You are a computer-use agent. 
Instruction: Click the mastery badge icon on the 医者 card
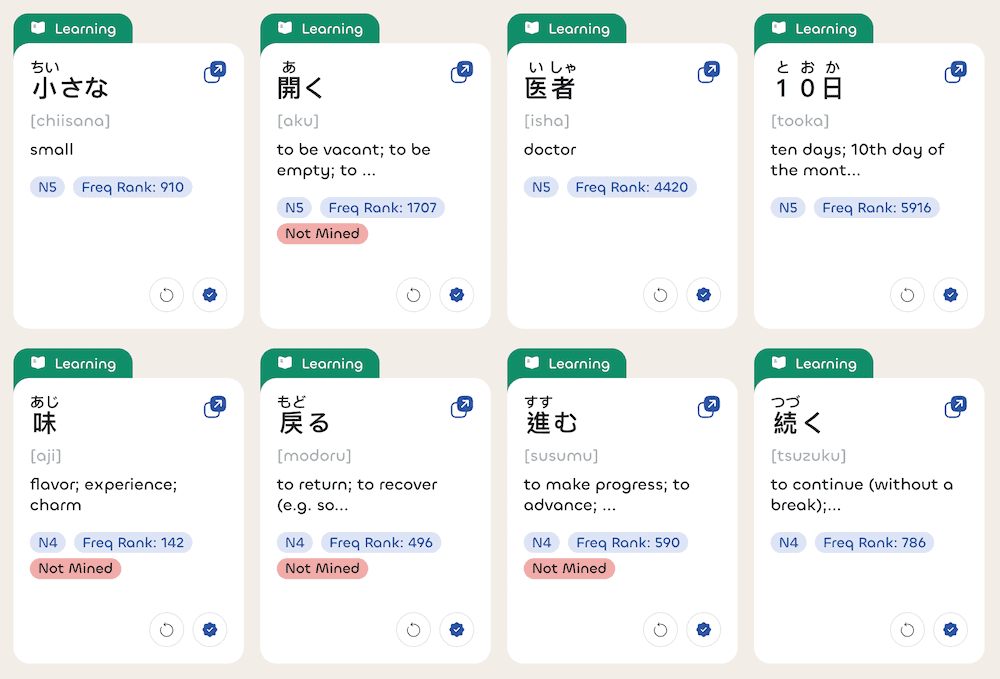pyautogui.click(x=703, y=295)
